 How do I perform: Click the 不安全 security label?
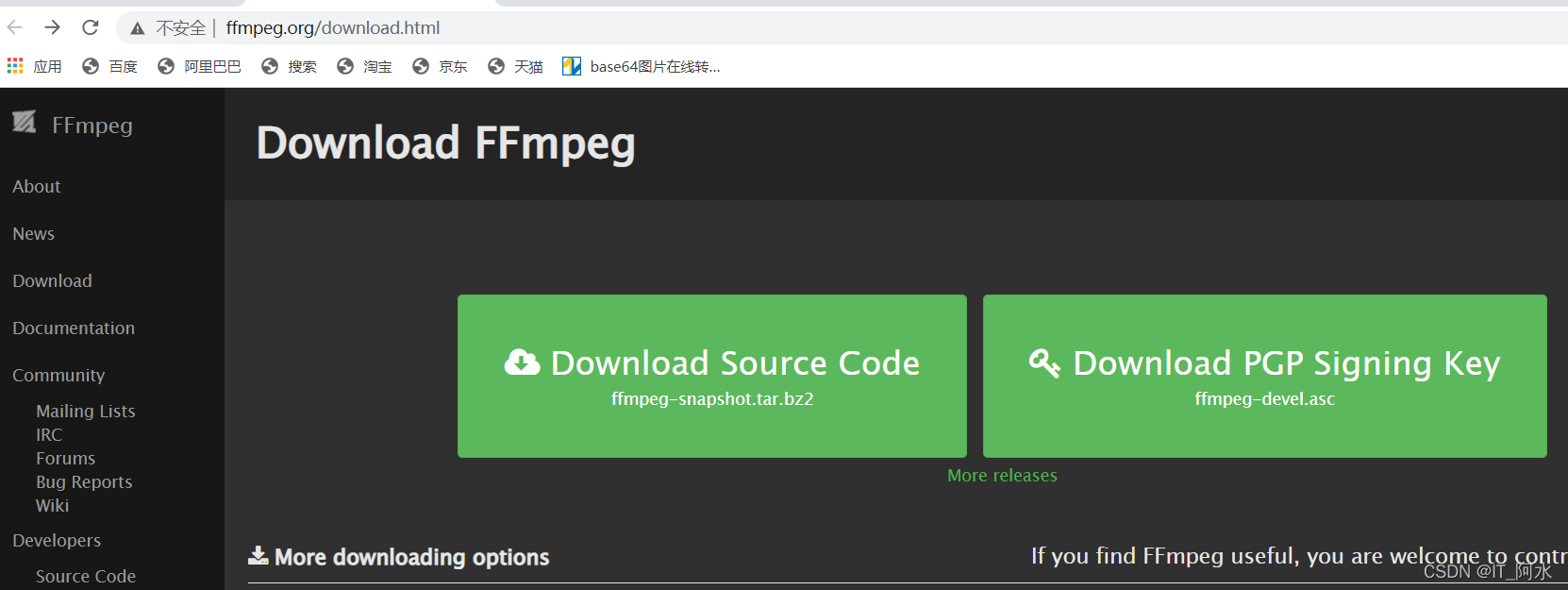pyautogui.click(x=180, y=28)
